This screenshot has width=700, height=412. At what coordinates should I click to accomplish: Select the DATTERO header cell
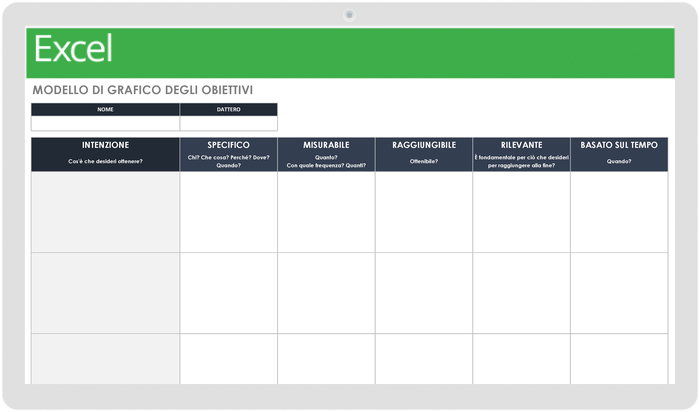point(229,109)
